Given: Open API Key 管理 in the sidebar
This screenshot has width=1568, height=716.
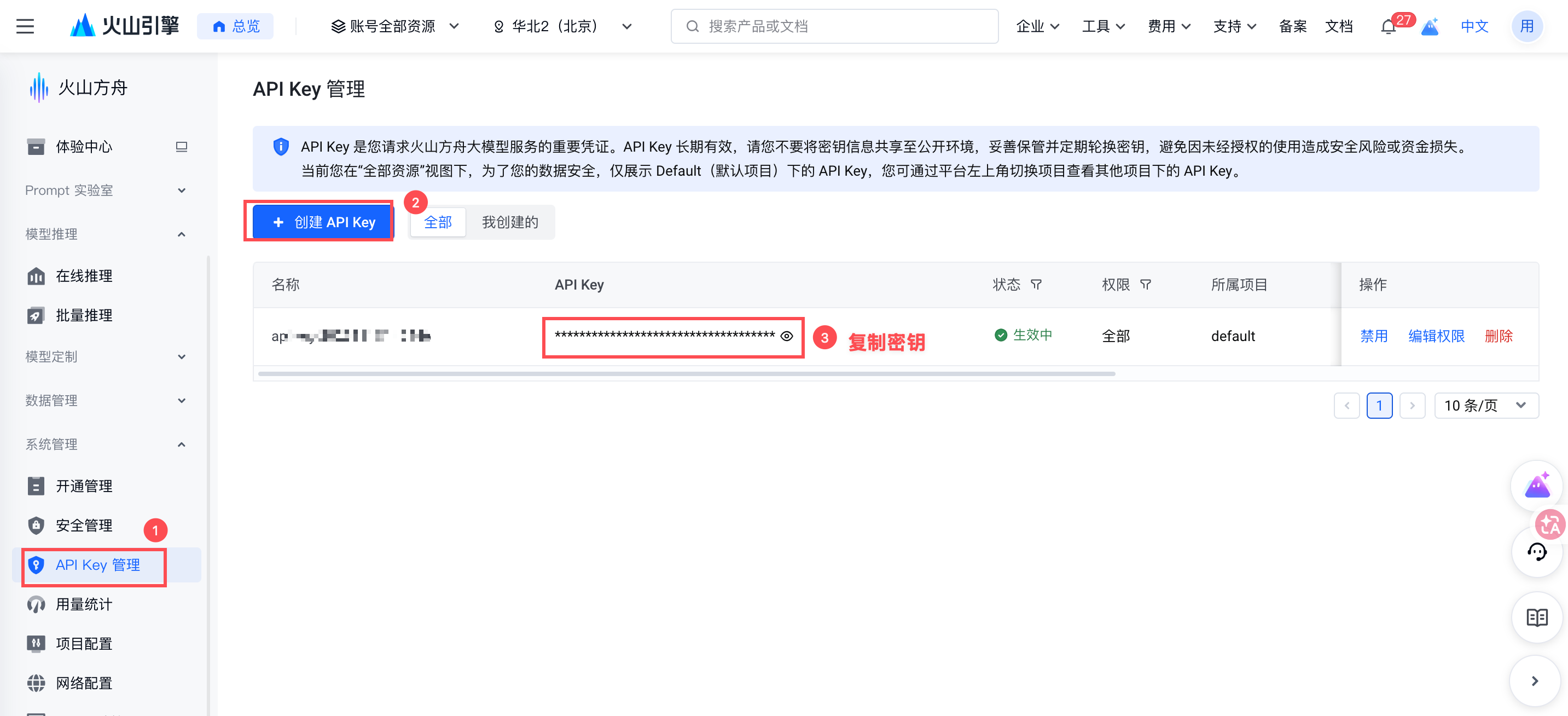Looking at the screenshot, I should coord(107,565).
